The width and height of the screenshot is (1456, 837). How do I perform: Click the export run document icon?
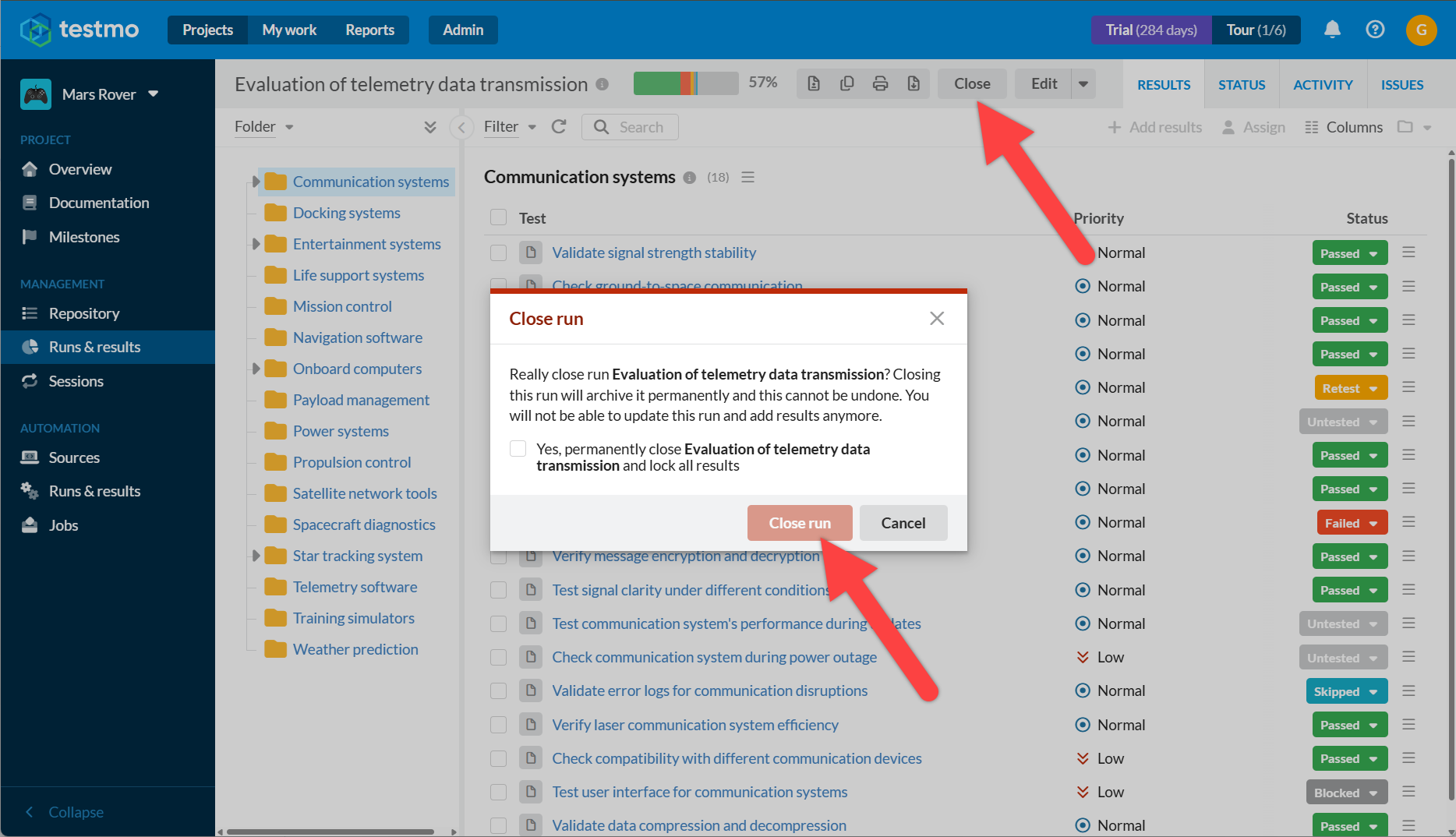tap(814, 83)
